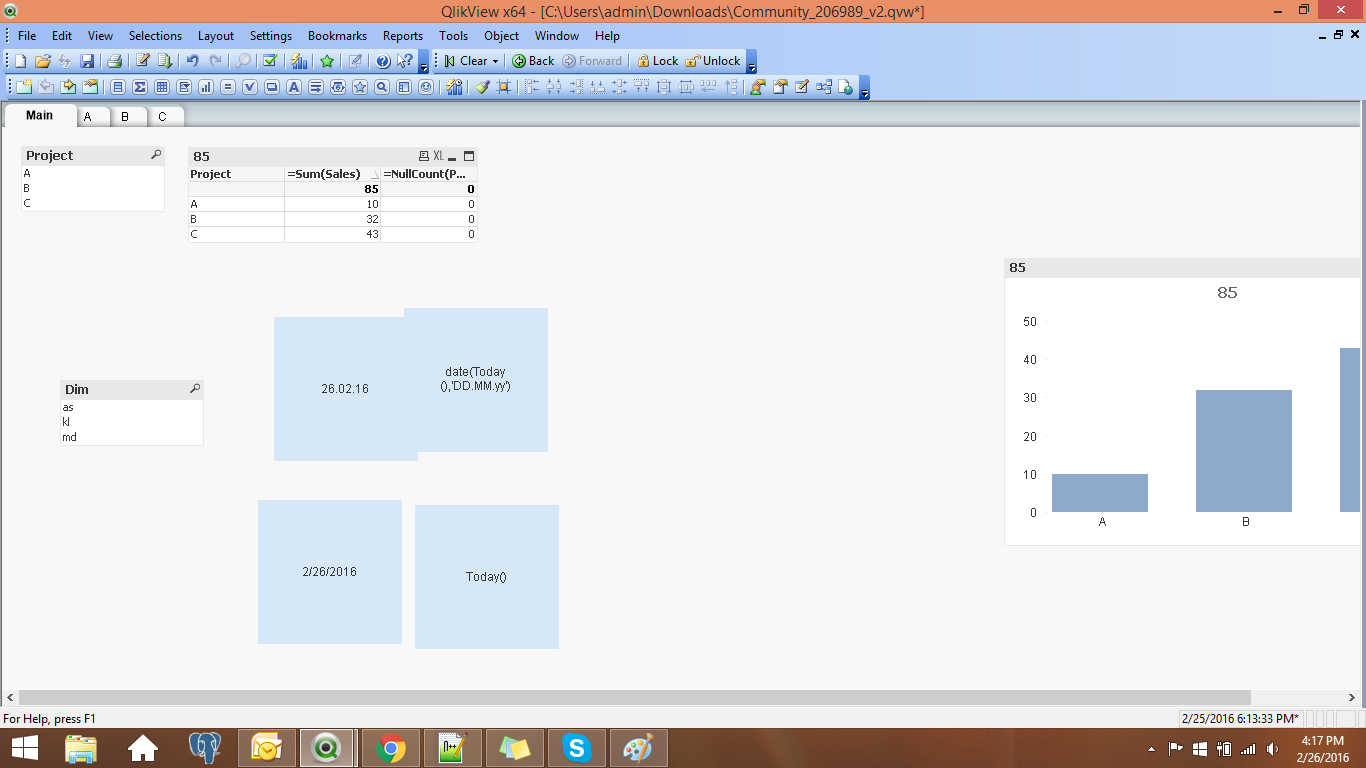Print using the printer toolbar icon
This screenshot has width=1366, height=768.
pyautogui.click(x=114, y=61)
